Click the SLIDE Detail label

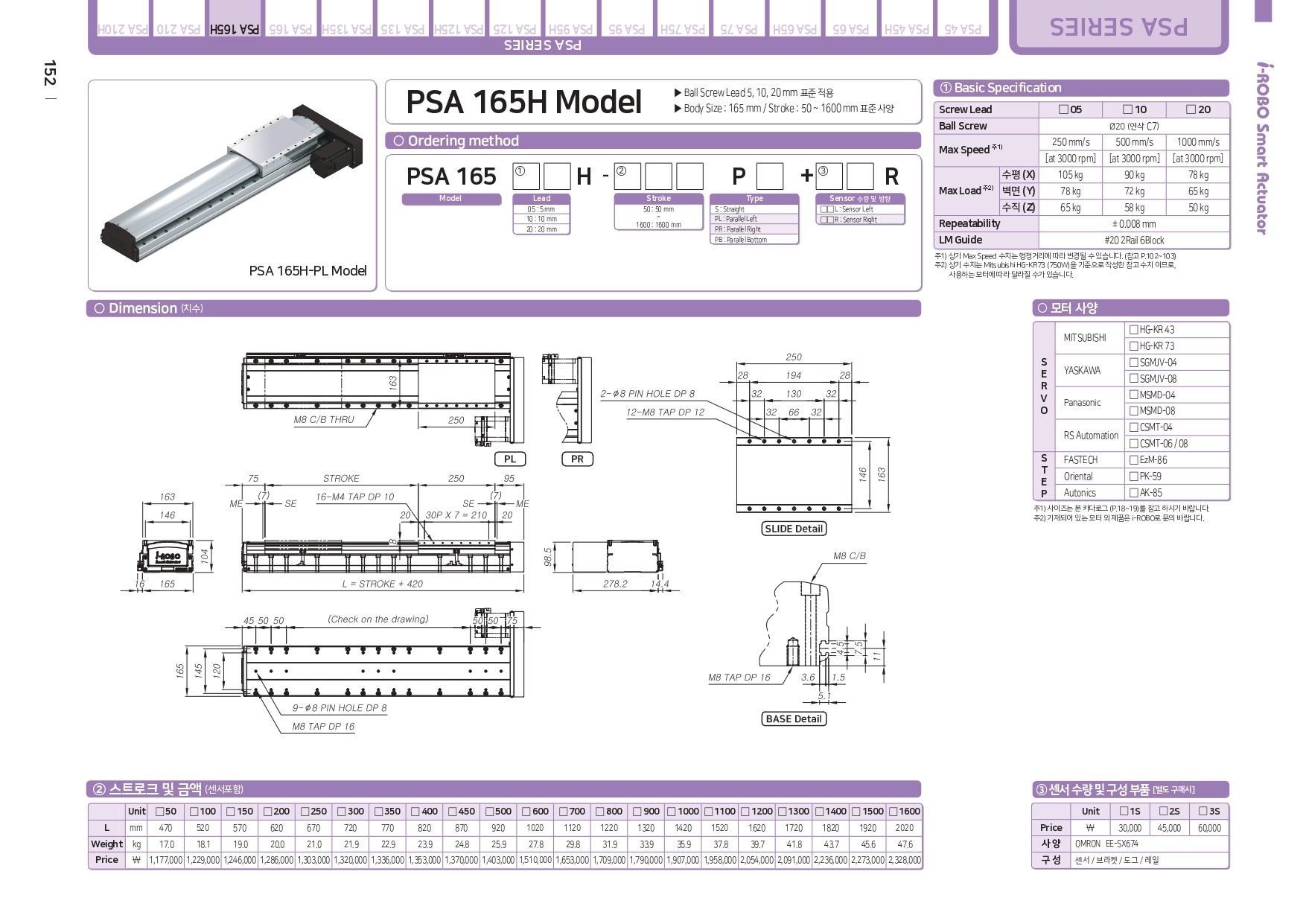794,529
